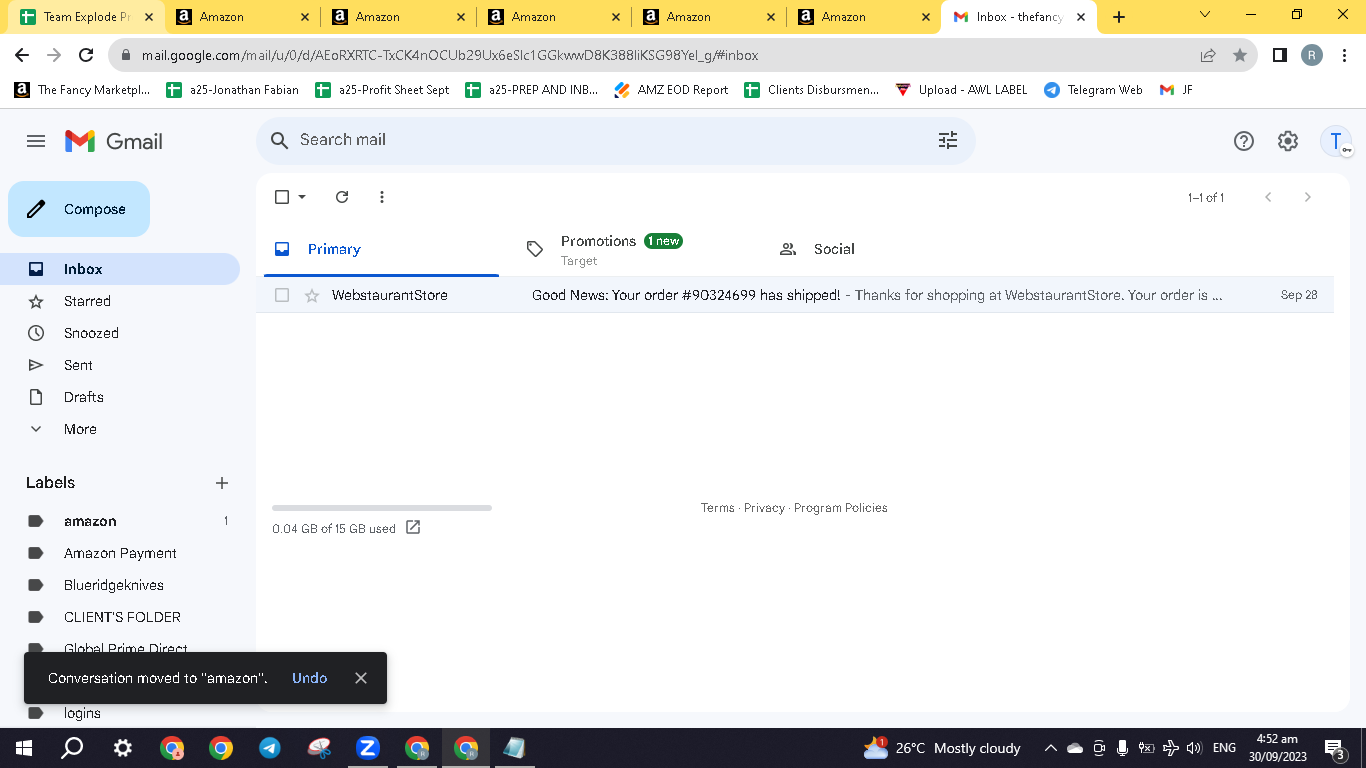The image size is (1366, 768).
Task: Show hidden system tray icons
Action: pyautogui.click(x=1050, y=748)
